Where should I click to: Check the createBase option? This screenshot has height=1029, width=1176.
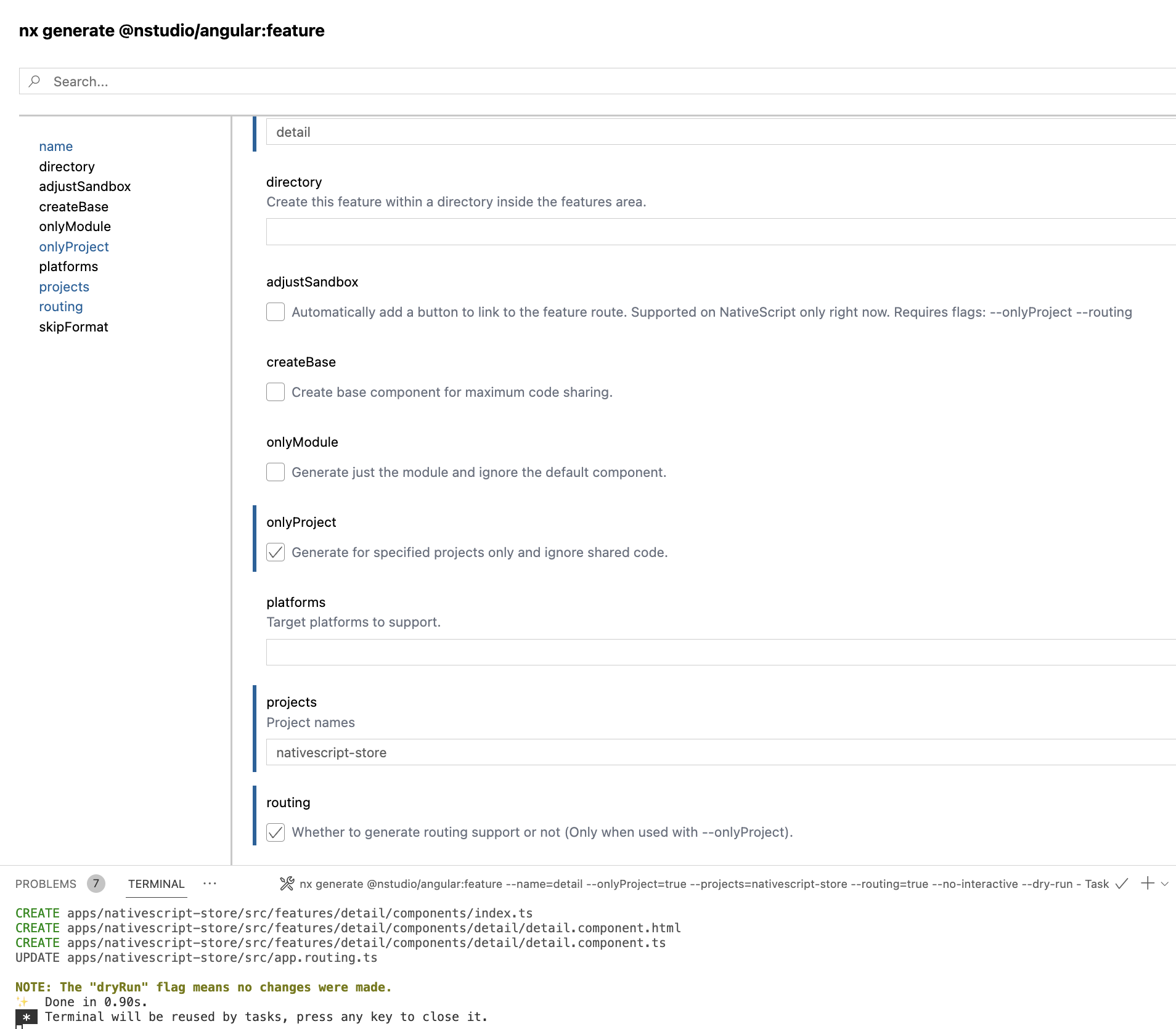click(275, 392)
